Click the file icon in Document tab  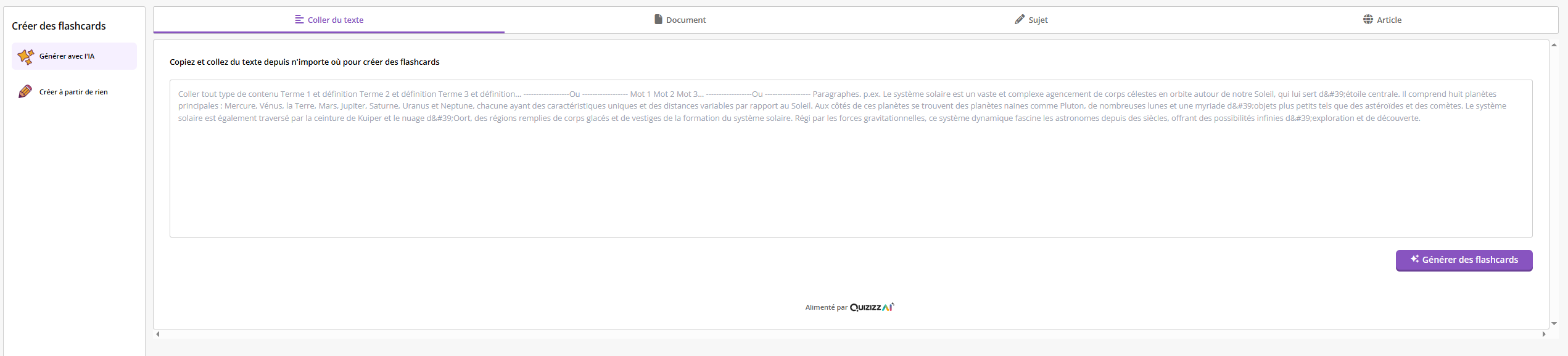[658, 19]
